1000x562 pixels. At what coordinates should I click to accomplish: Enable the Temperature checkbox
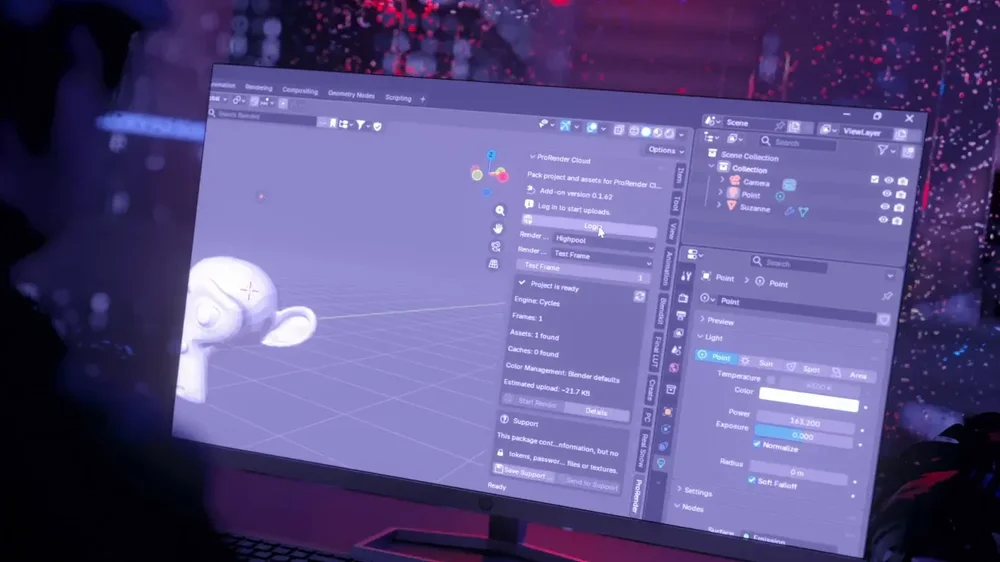(x=770, y=380)
